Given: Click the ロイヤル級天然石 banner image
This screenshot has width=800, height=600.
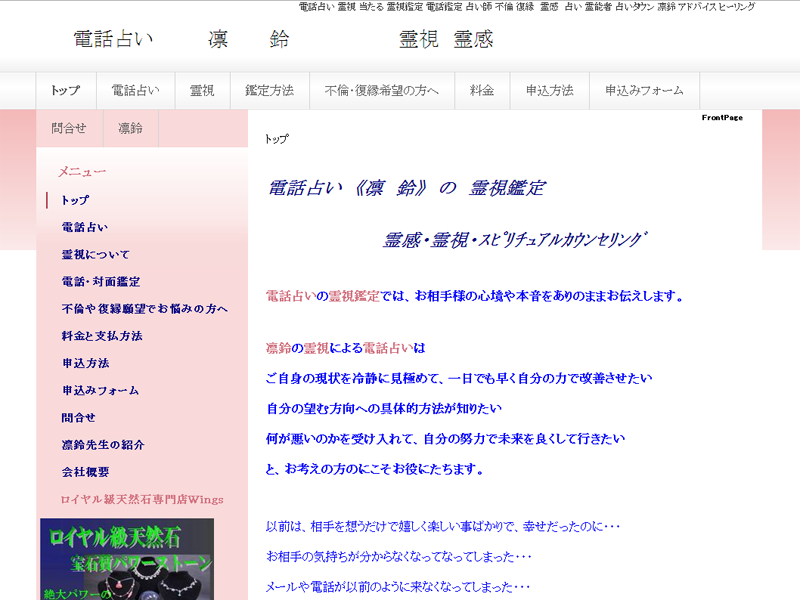Looking at the screenshot, I should (127, 559).
